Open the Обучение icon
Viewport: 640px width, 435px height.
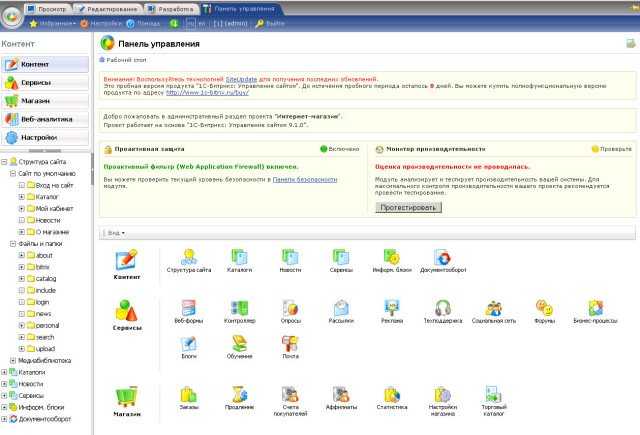240,347
